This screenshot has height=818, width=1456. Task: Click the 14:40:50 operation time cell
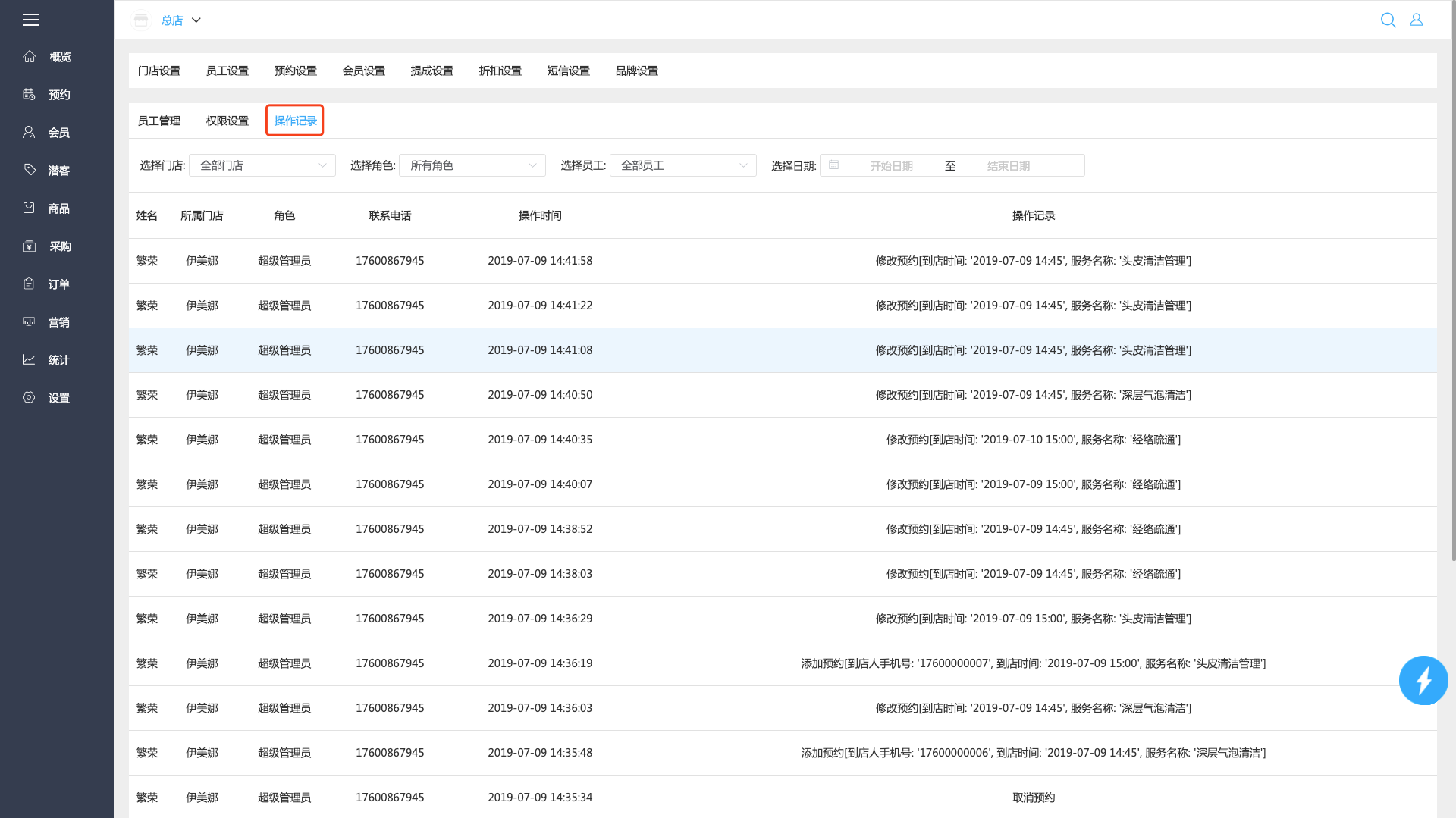tap(540, 395)
